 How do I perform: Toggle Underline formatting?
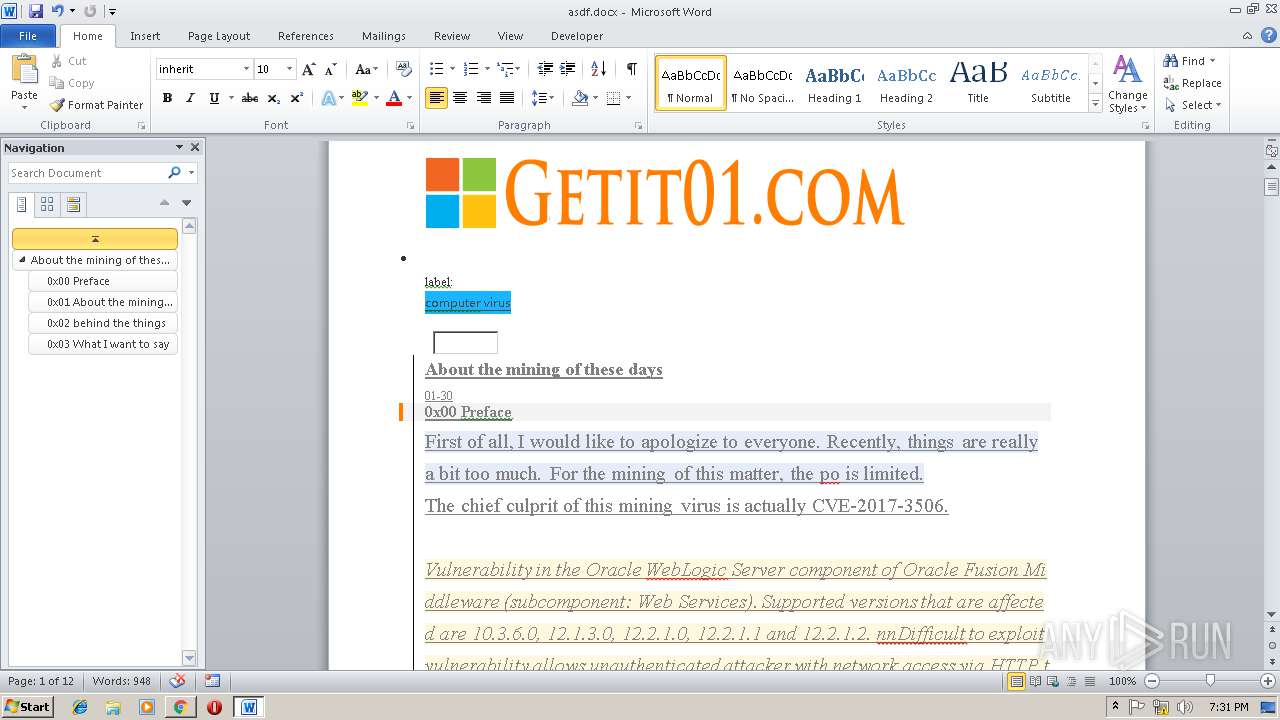click(214, 98)
